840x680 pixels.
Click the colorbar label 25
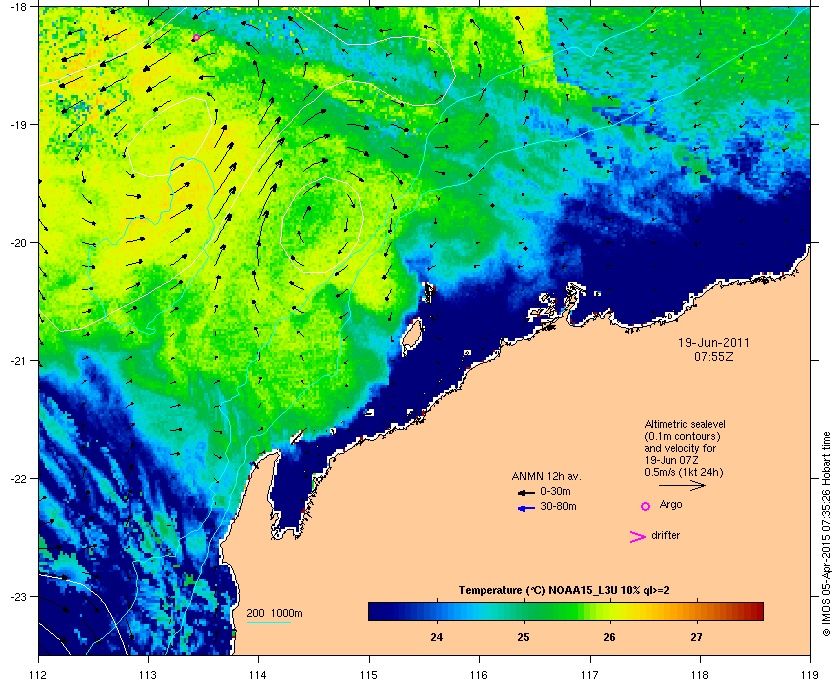click(523, 637)
